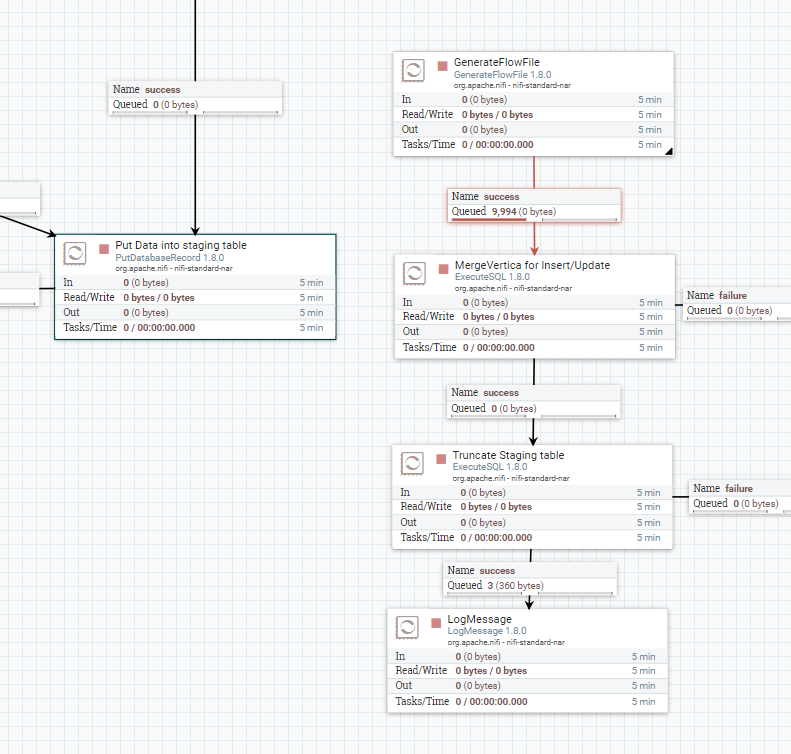Click the stopped status square on MergeVertica processor
This screenshot has height=754, width=791.
tap(443, 269)
